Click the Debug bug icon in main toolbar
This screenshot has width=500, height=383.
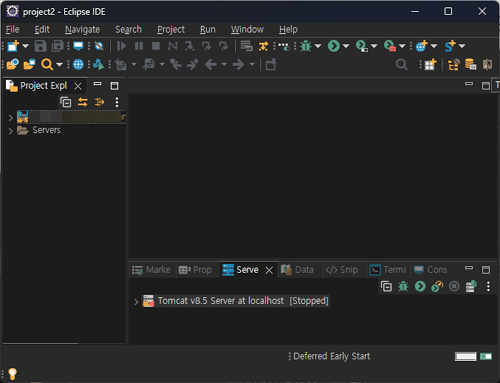[306, 46]
